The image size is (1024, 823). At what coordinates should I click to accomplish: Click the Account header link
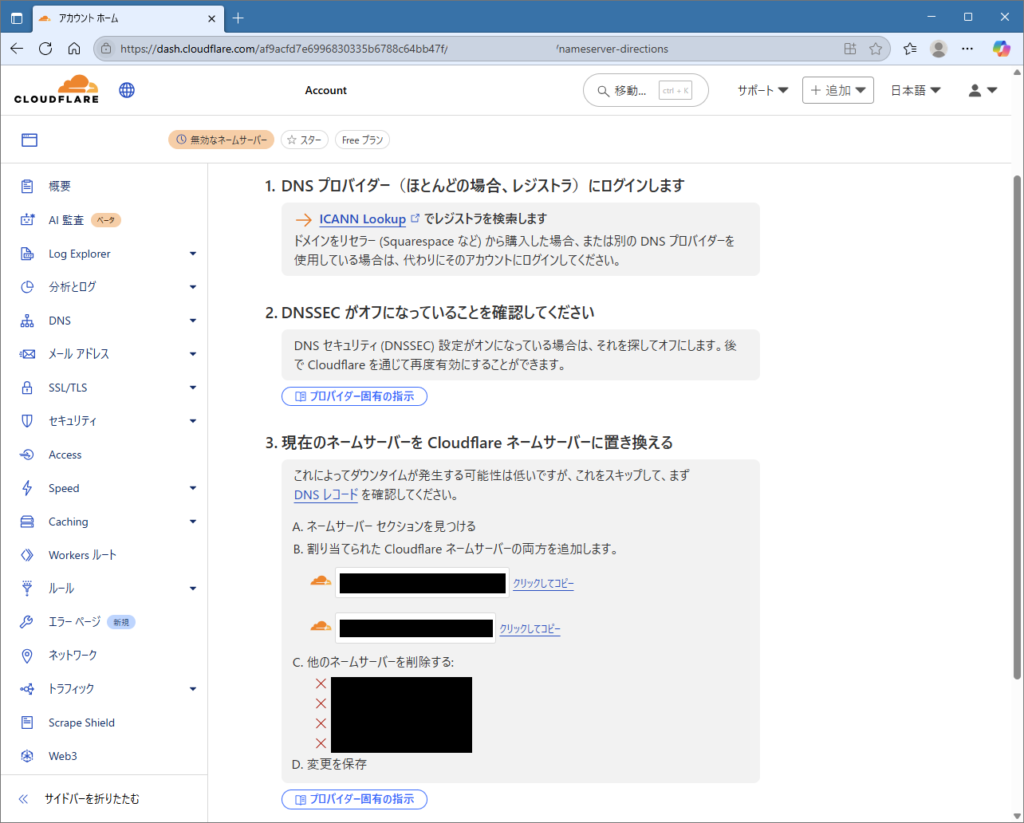pyautogui.click(x=326, y=90)
